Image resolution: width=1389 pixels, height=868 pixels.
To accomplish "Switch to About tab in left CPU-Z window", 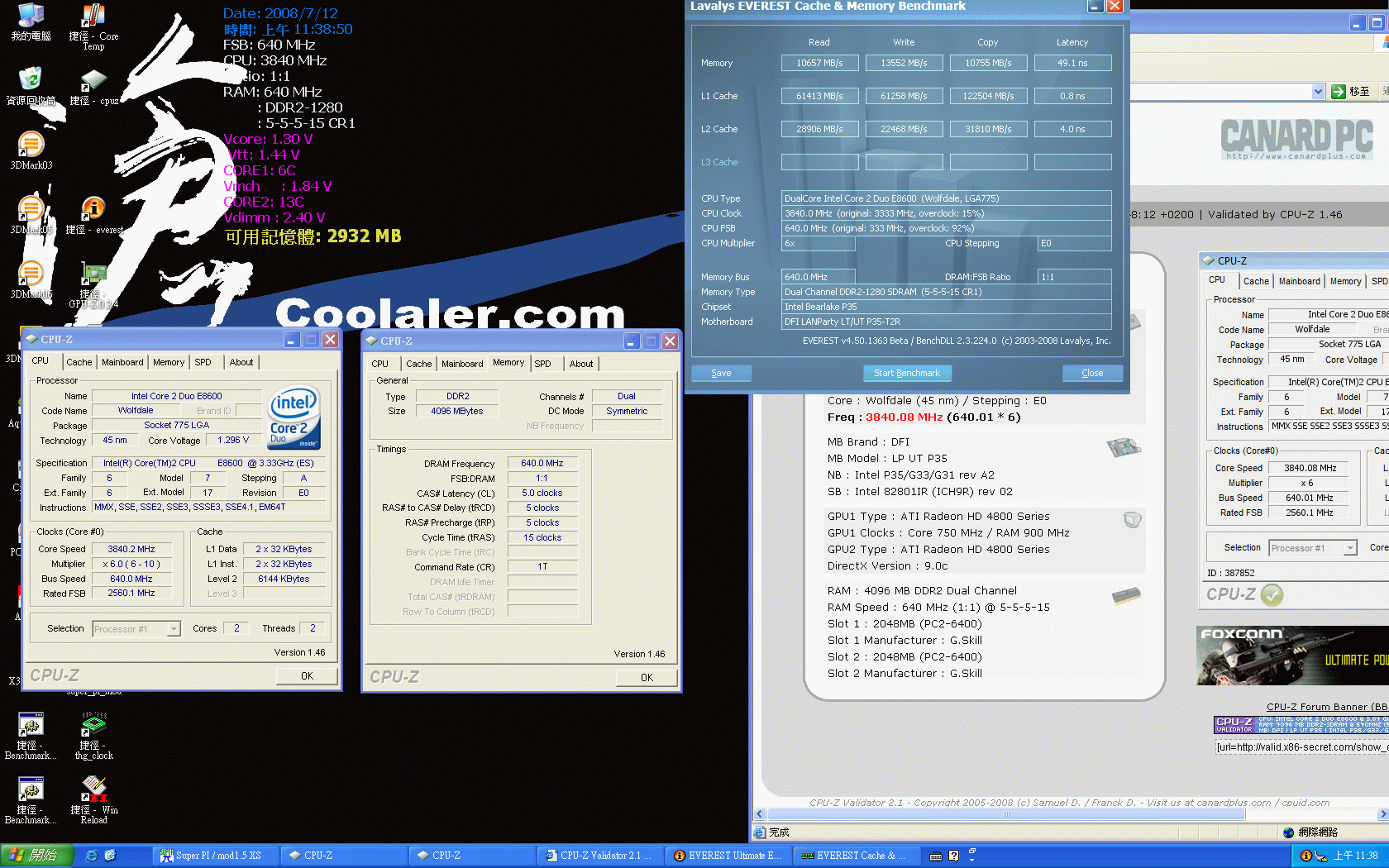I will (x=241, y=362).
